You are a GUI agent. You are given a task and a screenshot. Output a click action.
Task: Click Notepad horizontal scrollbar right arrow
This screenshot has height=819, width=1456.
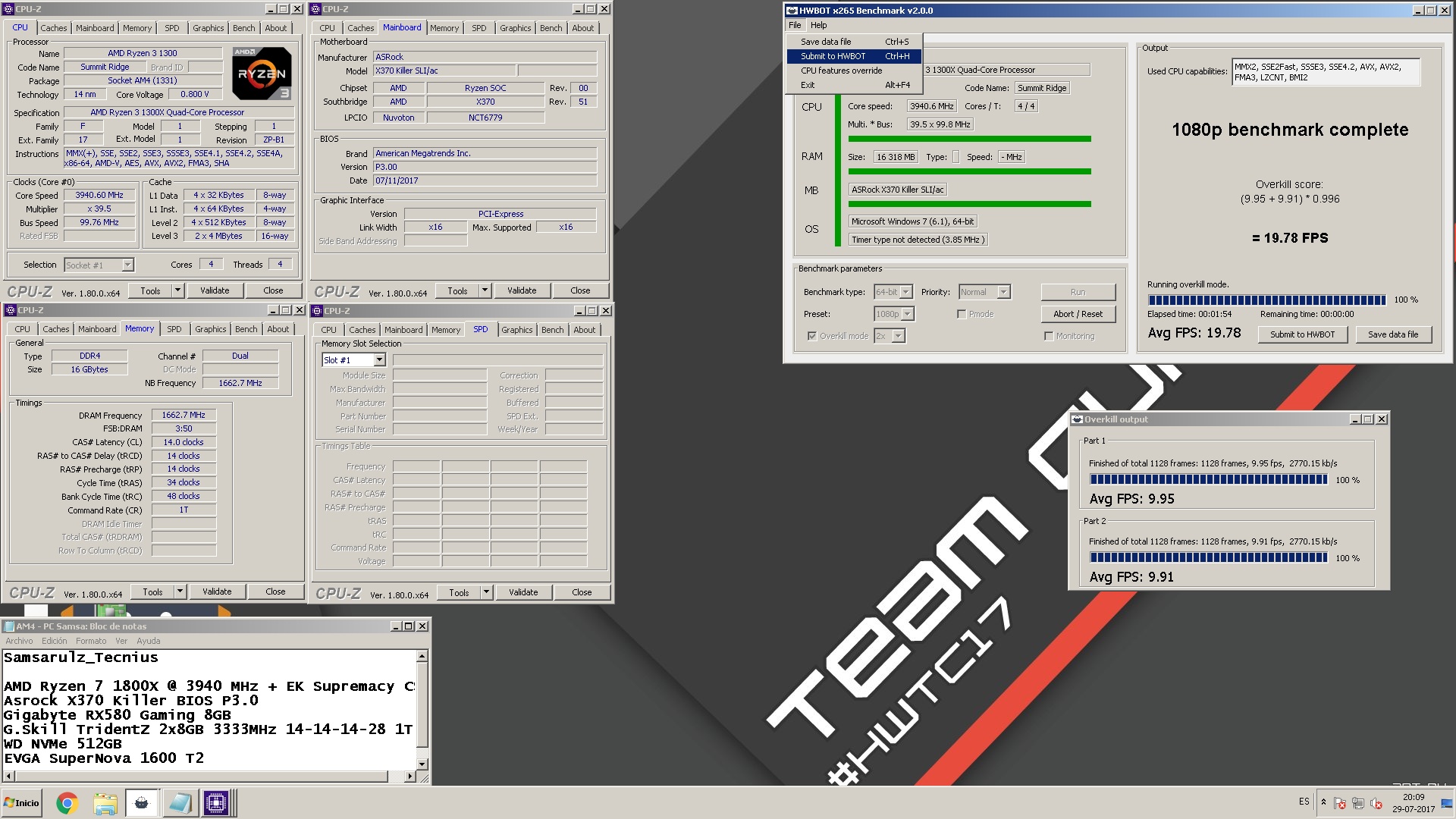[x=409, y=777]
